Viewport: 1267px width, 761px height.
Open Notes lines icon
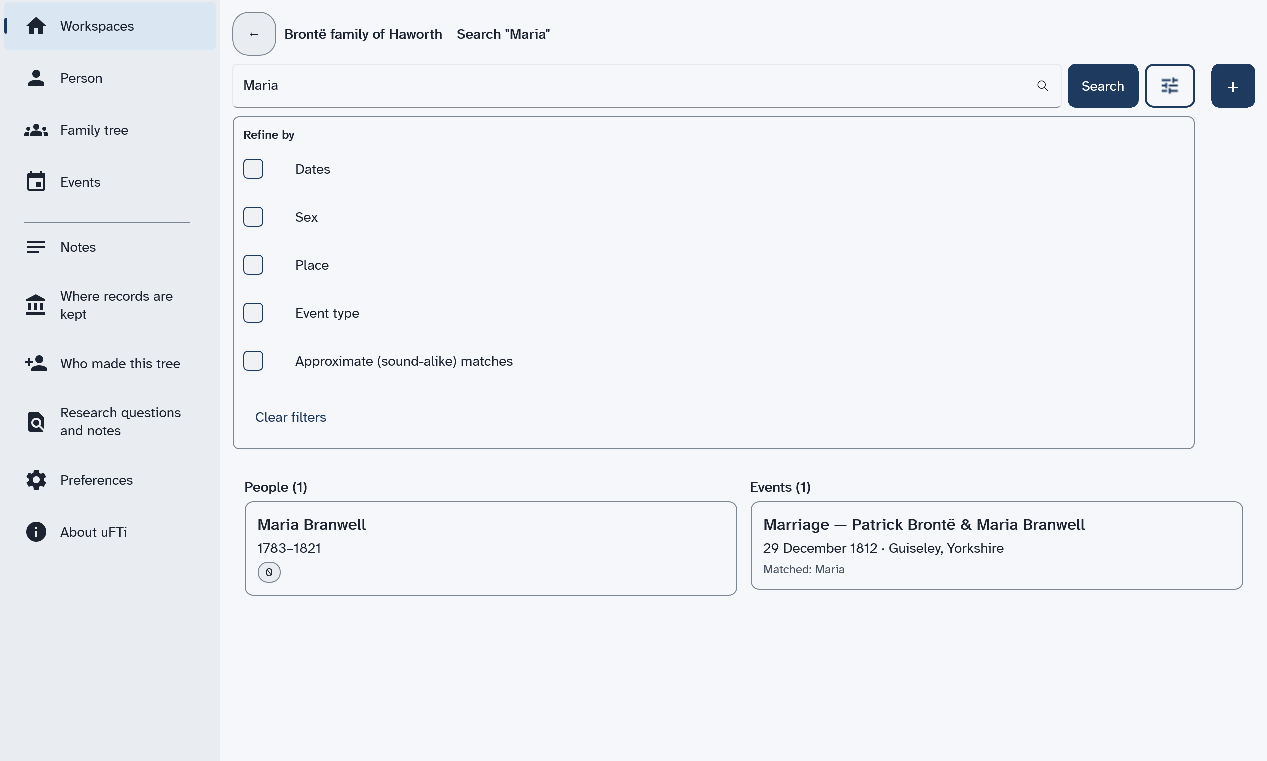coord(36,247)
